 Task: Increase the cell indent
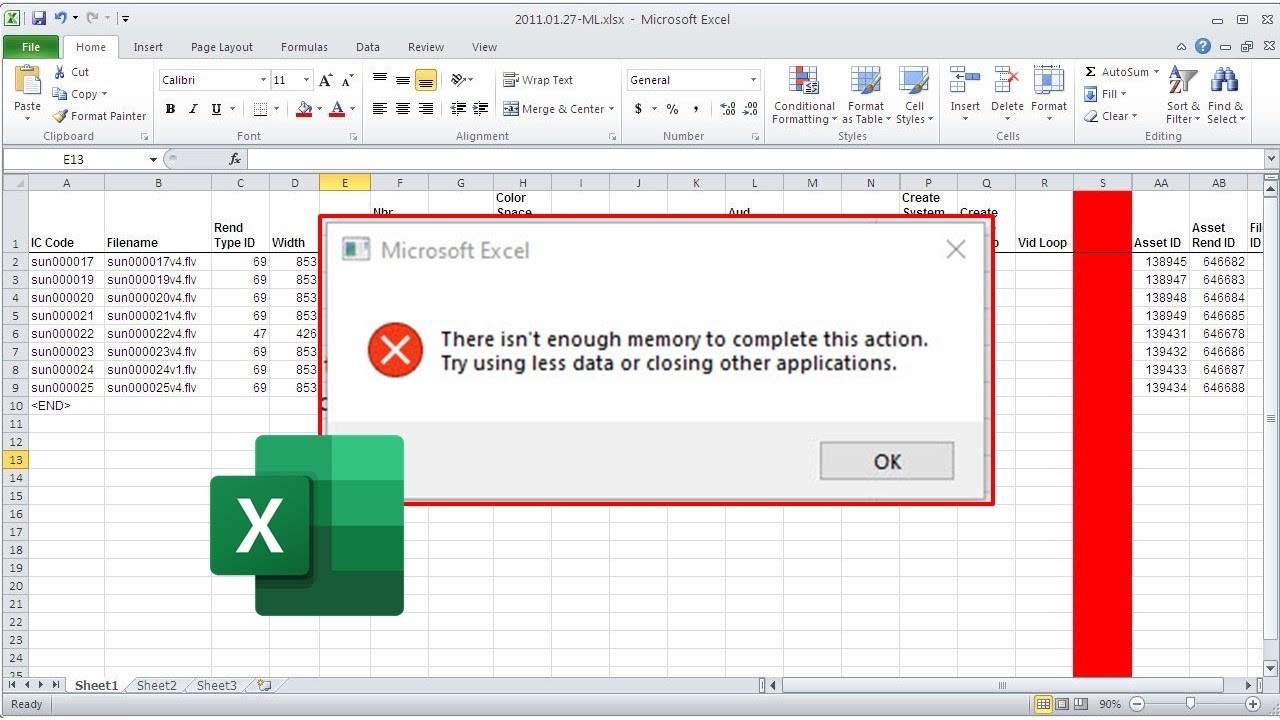481,109
